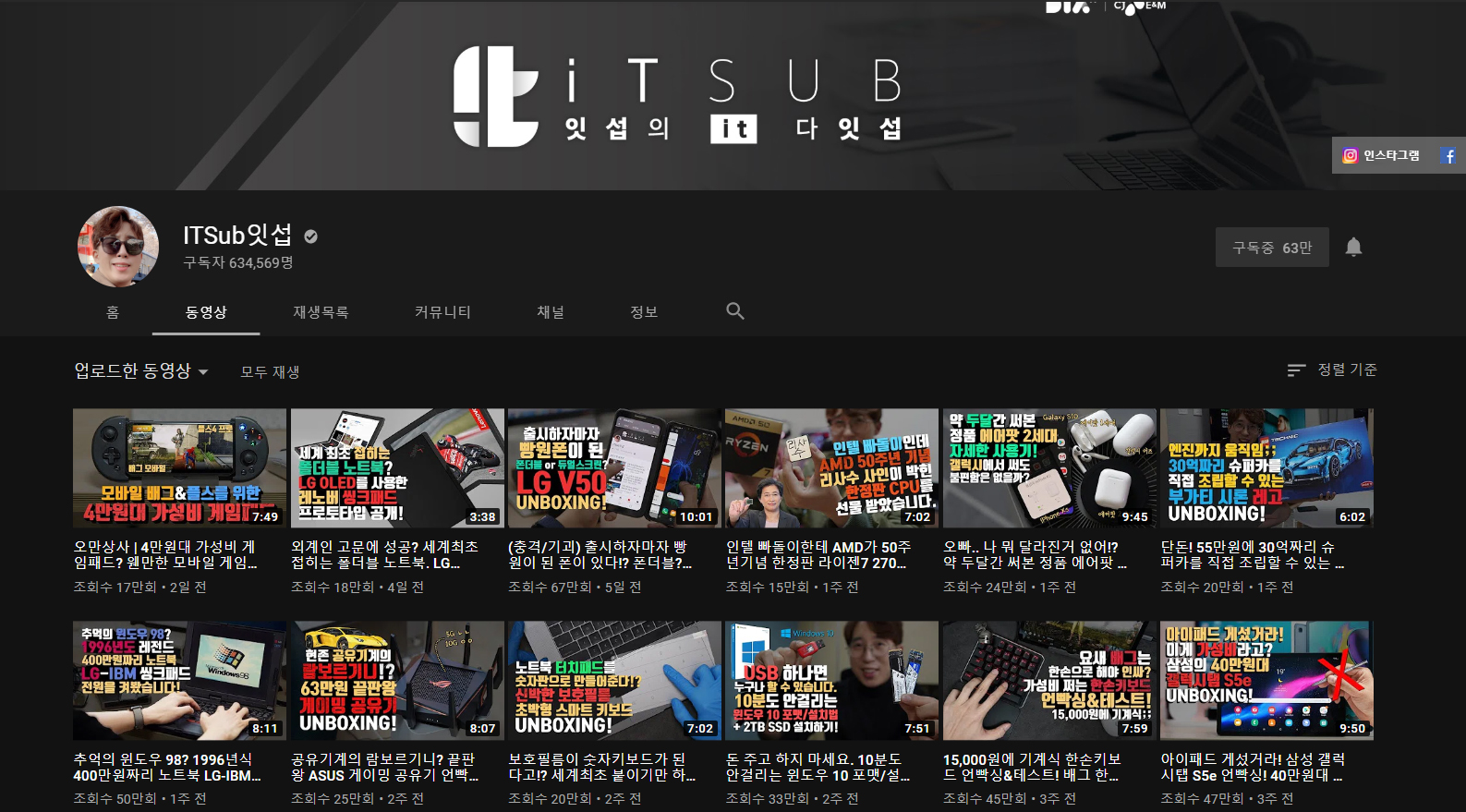Click the title '15,000원에 기계식 한손키보드'
This screenshot has height=812, width=1466.
pyautogui.click(x=1033, y=767)
